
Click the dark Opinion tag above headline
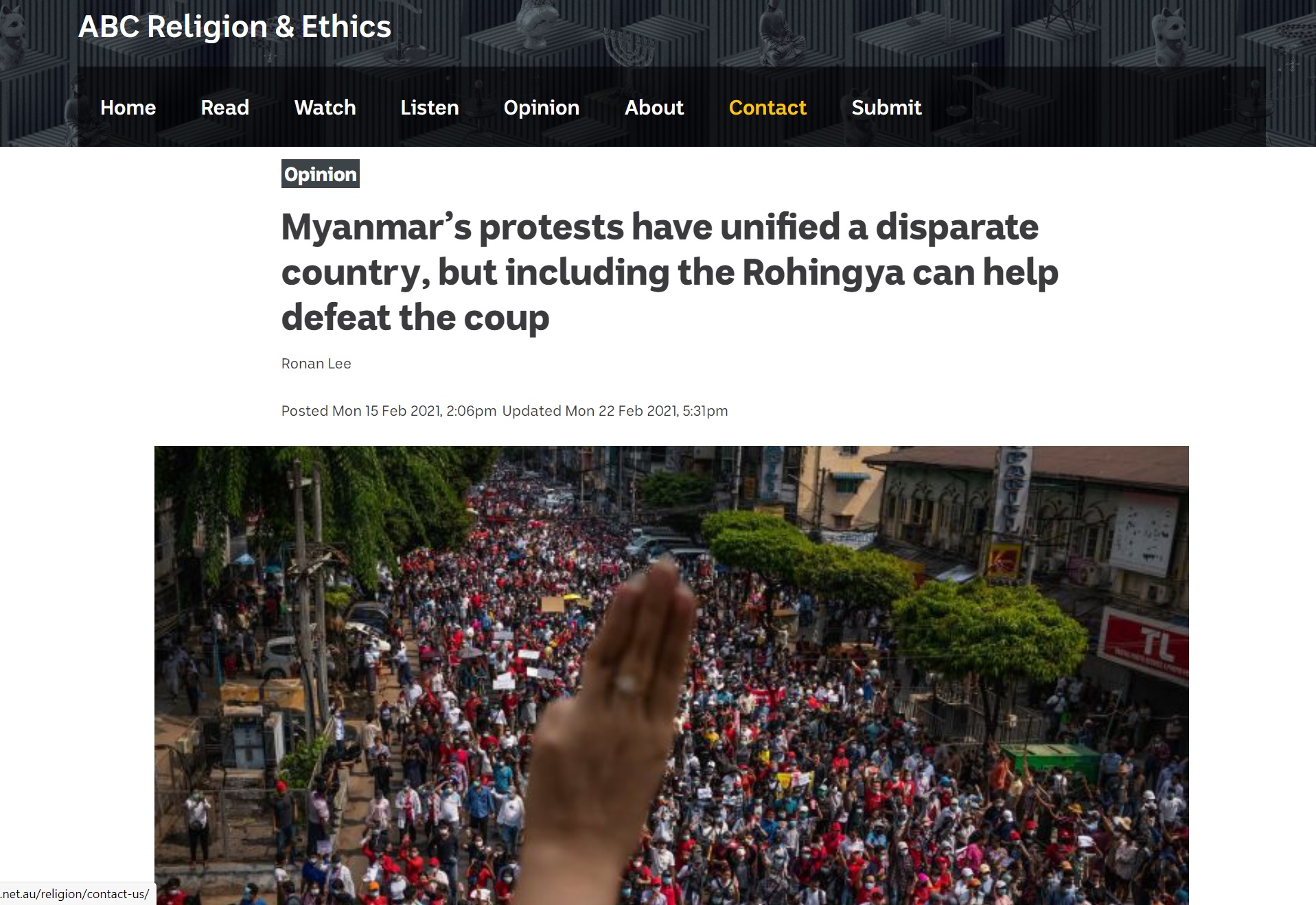(x=321, y=174)
